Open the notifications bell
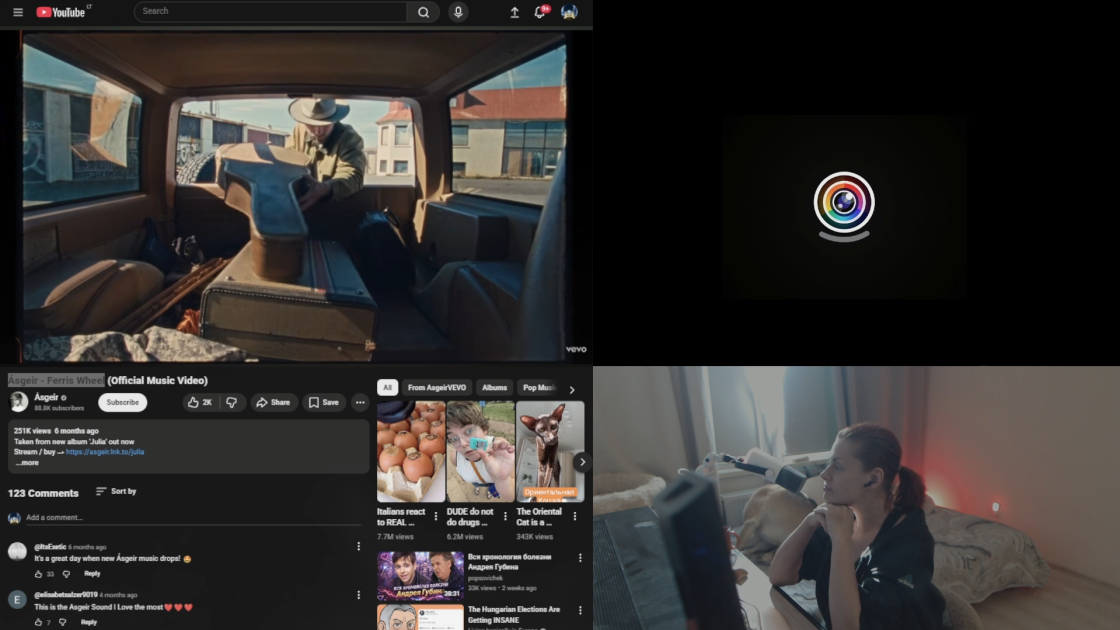Viewport: 1120px width, 630px height. point(540,12)
